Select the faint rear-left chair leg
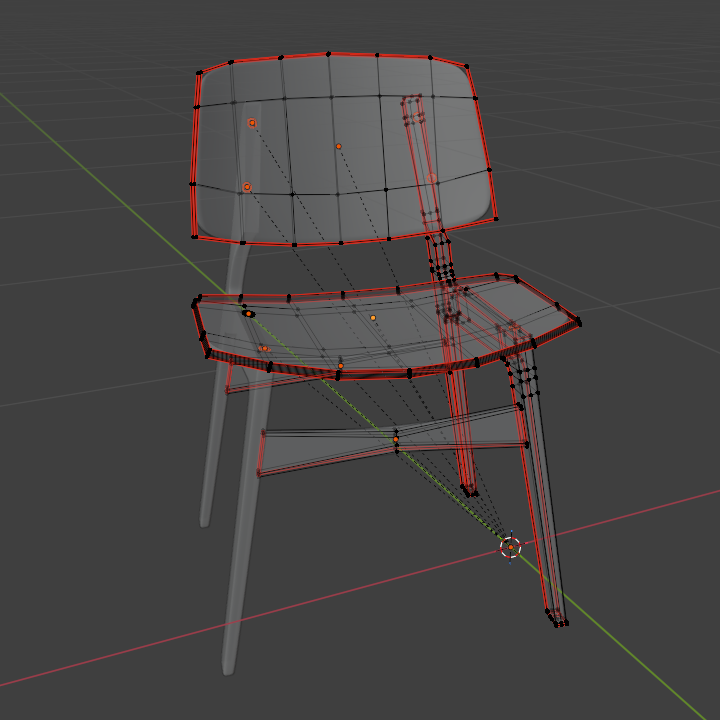 tap(211, 450)
